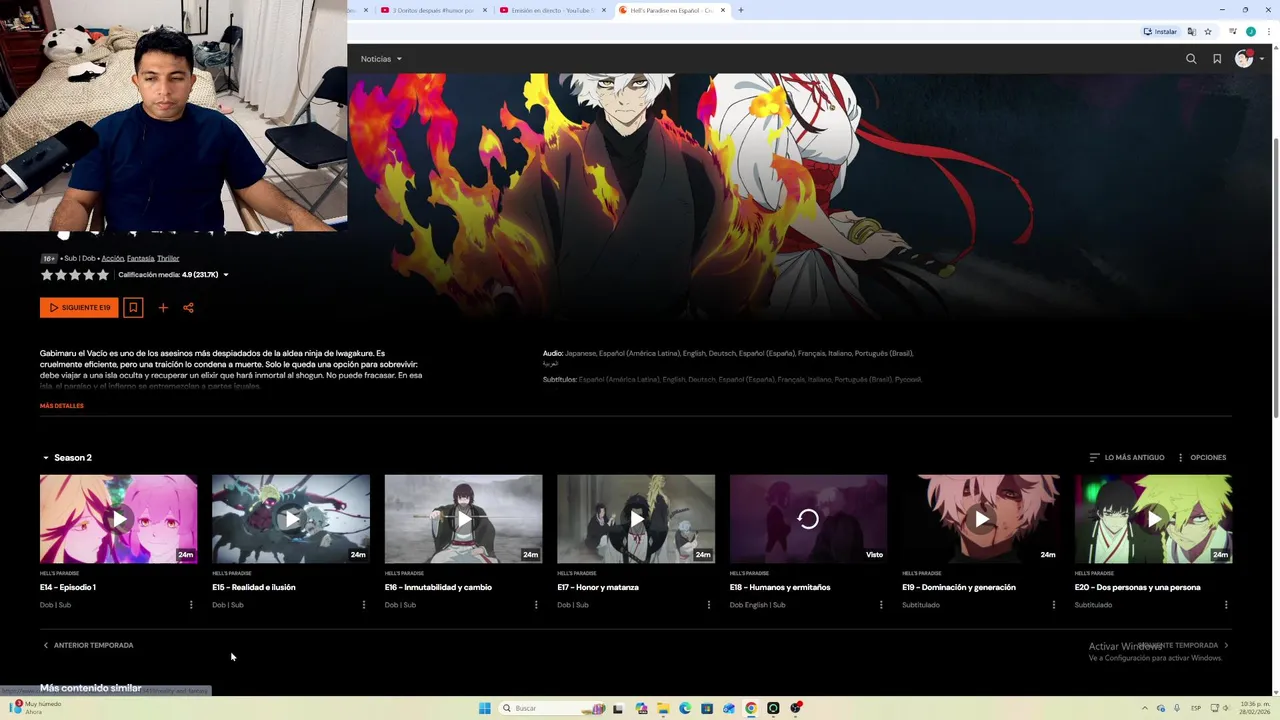Image resolution: width=1280 pixels, height=720 pixels.
Task: Open more options for E15 episode
Action: 363,605
